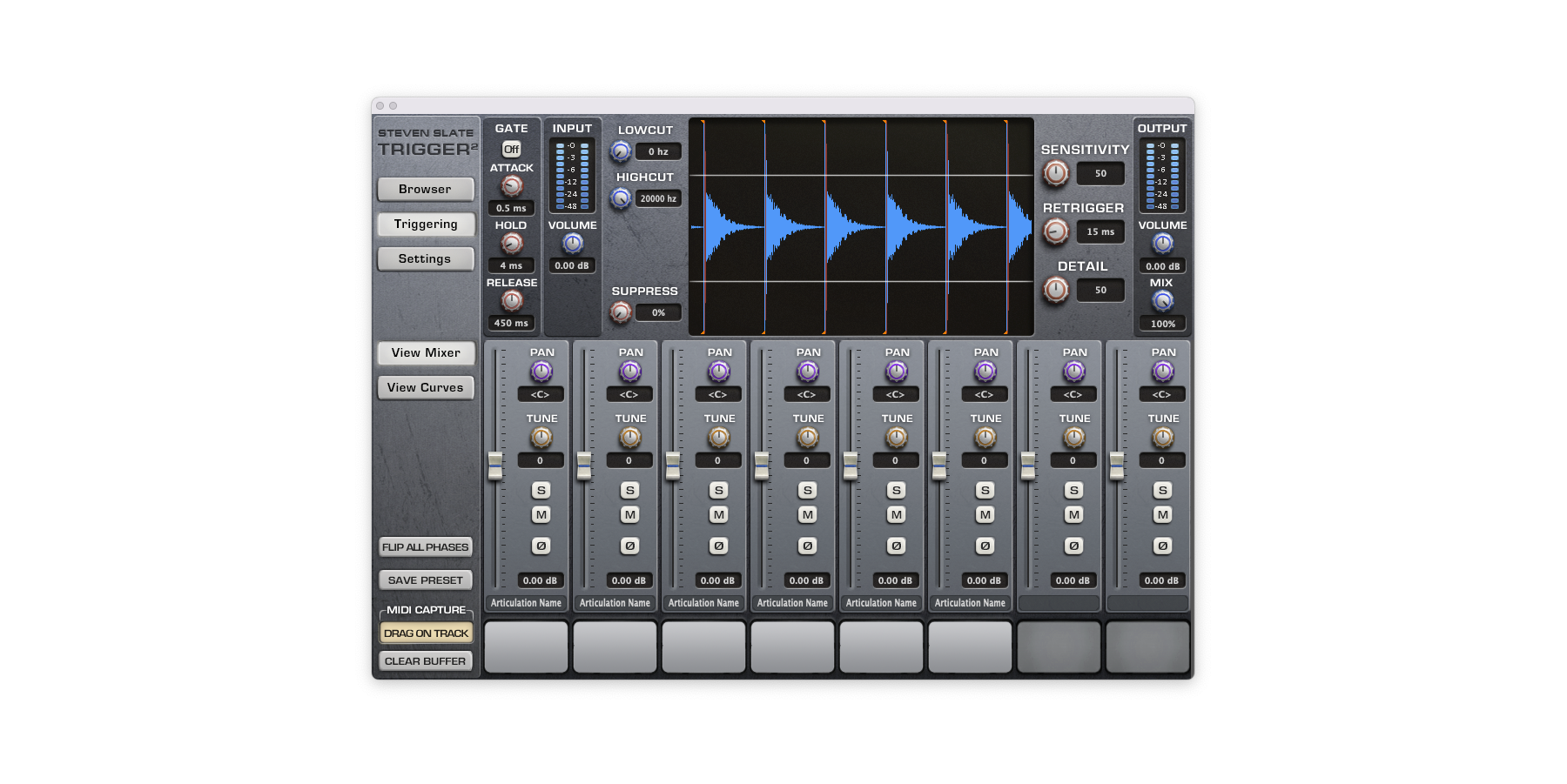The width and height of the screenshot is (1567, 784).
Task: Click the output Mix knob
Action: [x=1163, y=301]
